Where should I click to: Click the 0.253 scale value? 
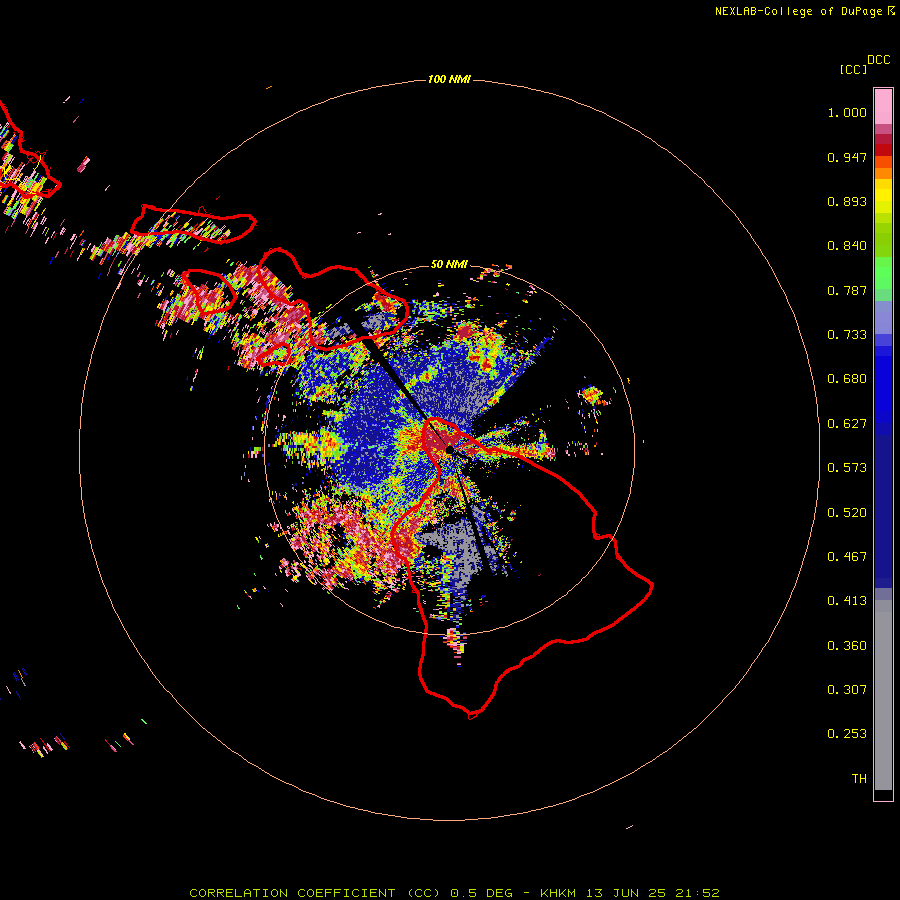(x=847, y=734)
